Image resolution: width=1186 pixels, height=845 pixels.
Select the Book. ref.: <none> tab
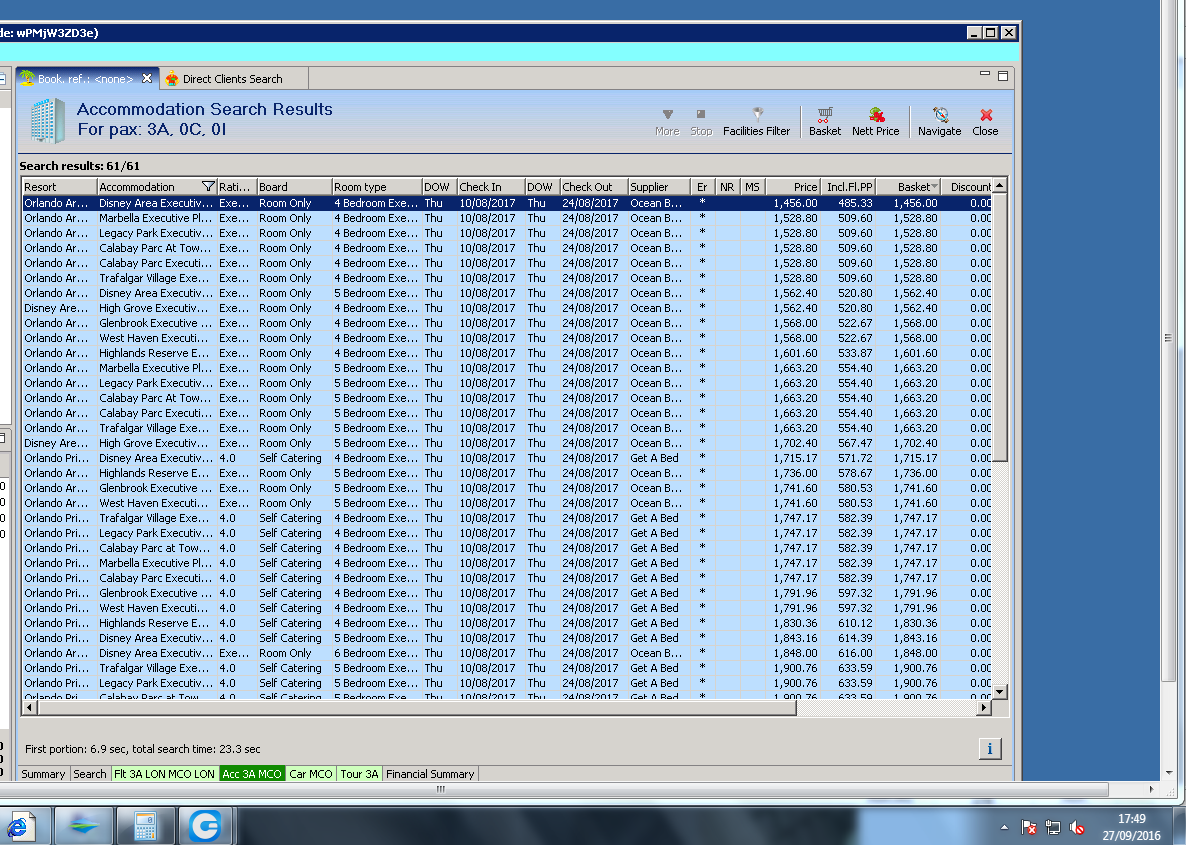[85, 79]
